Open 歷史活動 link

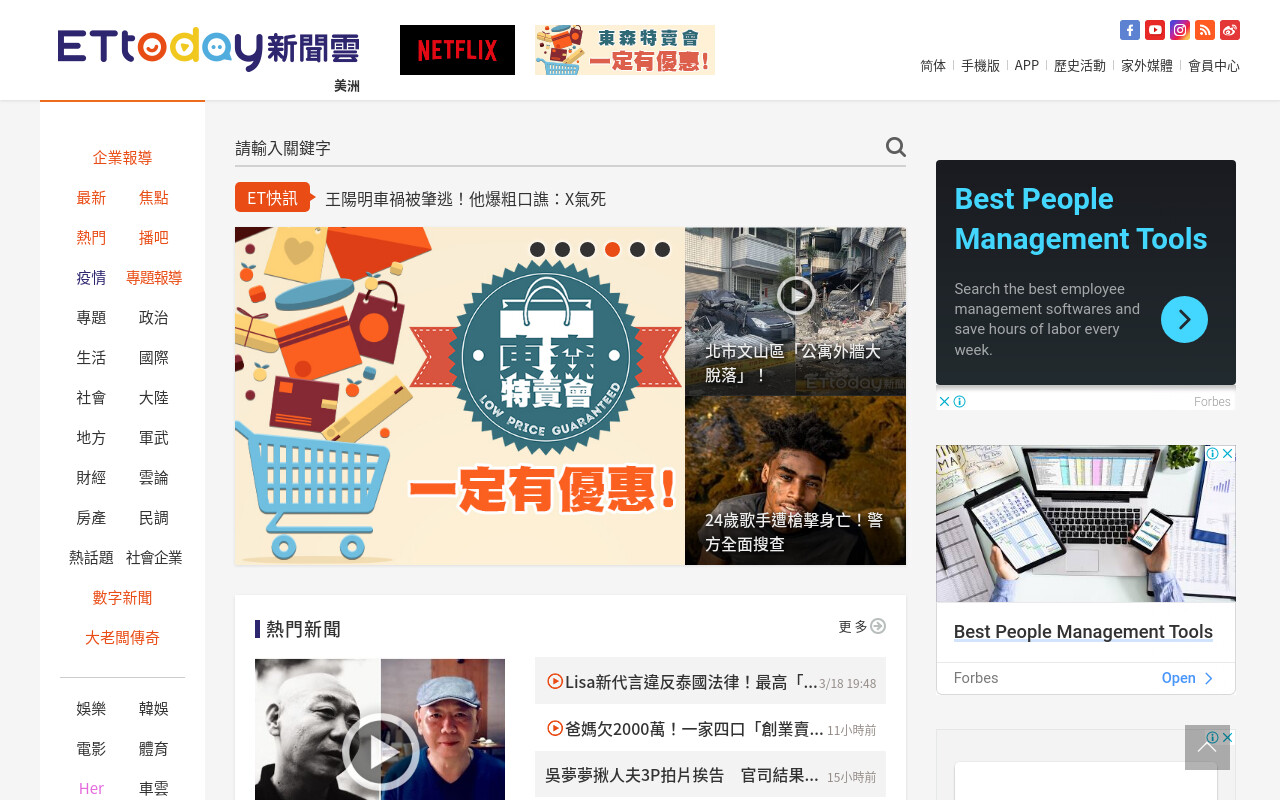1080,65
